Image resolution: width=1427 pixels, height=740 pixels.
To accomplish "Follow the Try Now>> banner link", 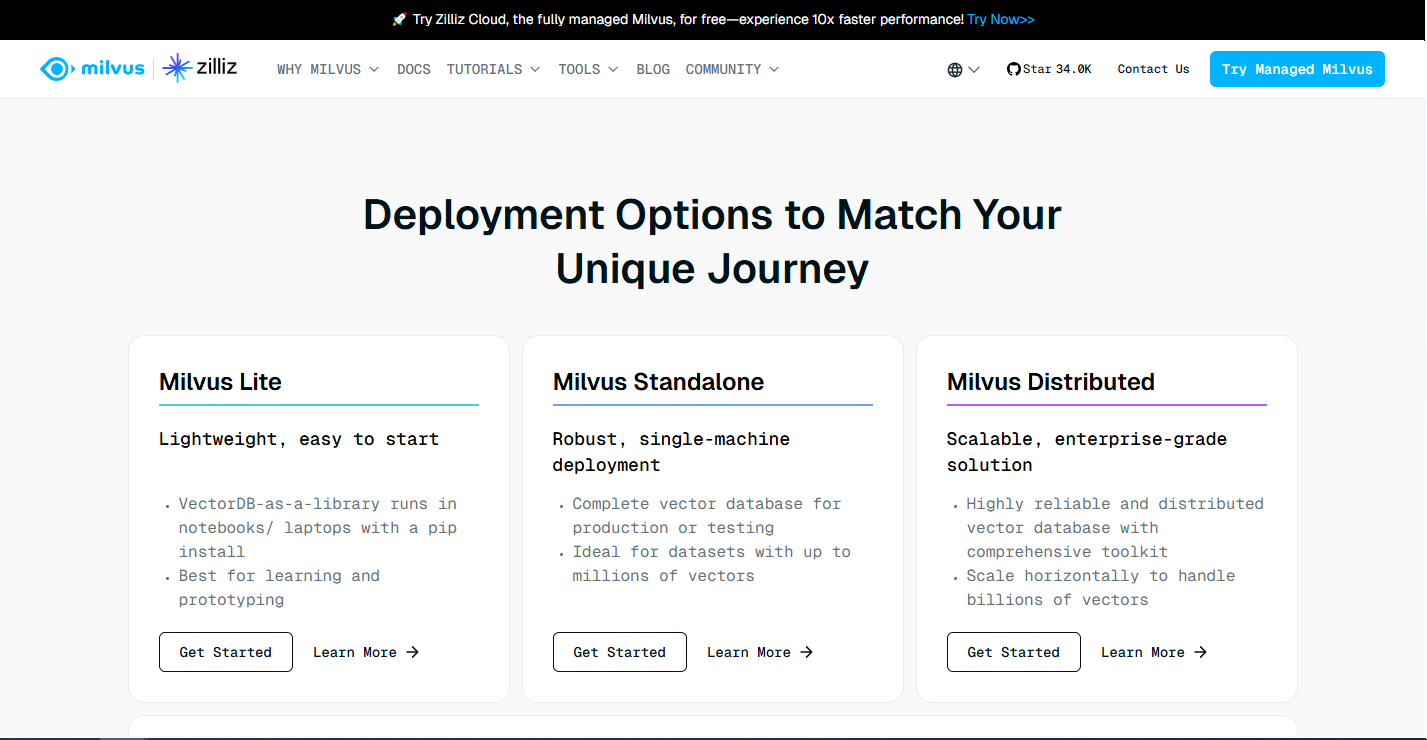I will [x=1001, y=19].
